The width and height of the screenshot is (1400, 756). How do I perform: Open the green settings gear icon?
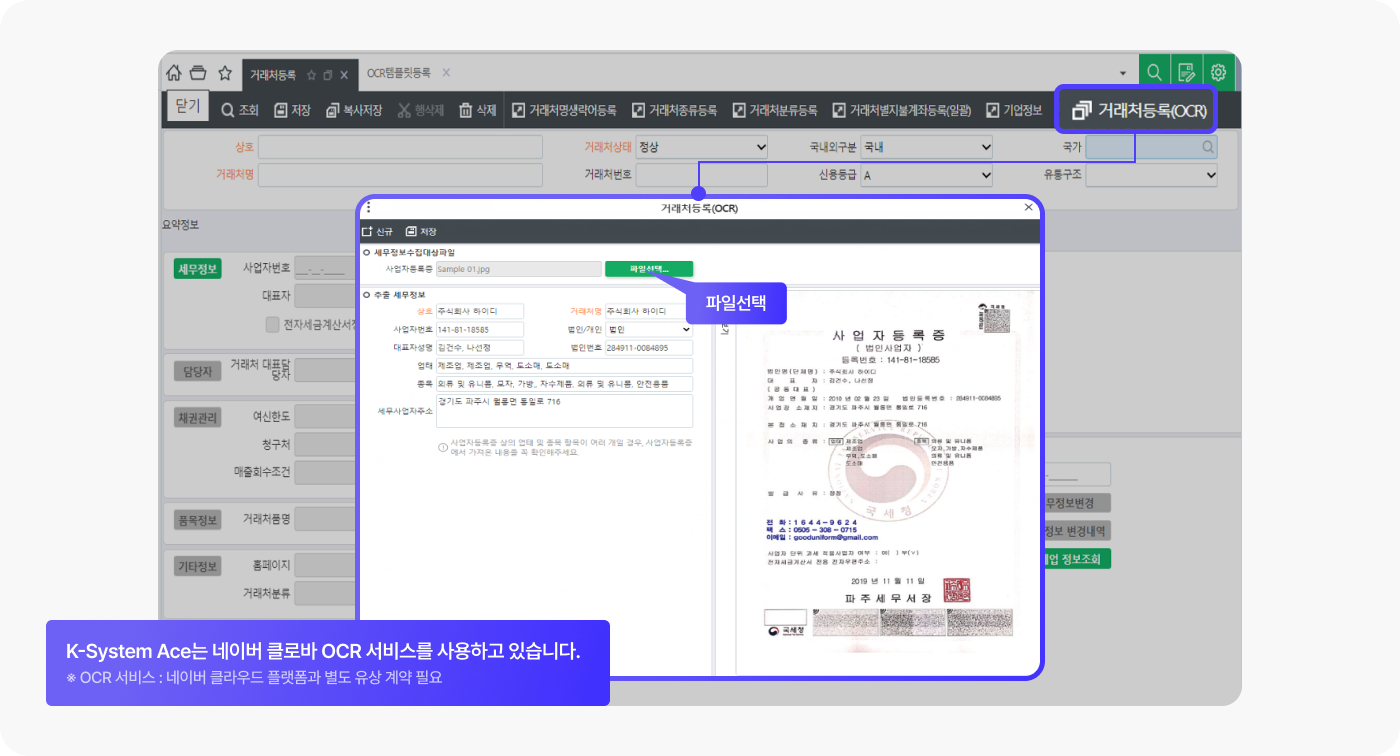(x=1218, y=72)
